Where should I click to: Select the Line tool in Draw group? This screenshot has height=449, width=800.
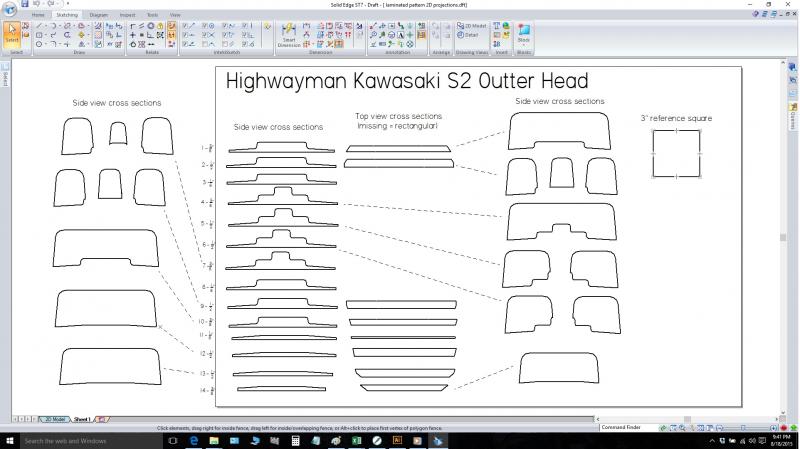pos(39,26)
